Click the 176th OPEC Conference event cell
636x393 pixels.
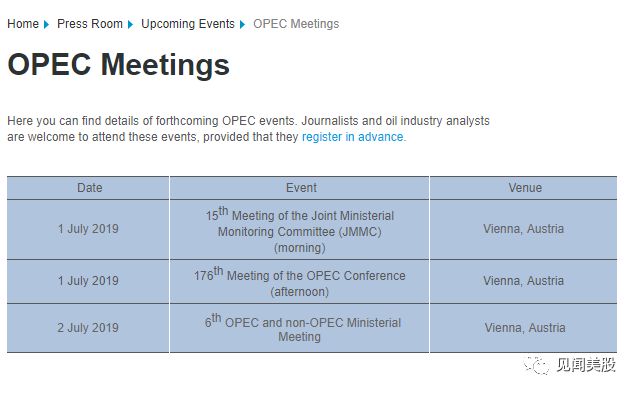click(299, 281)
